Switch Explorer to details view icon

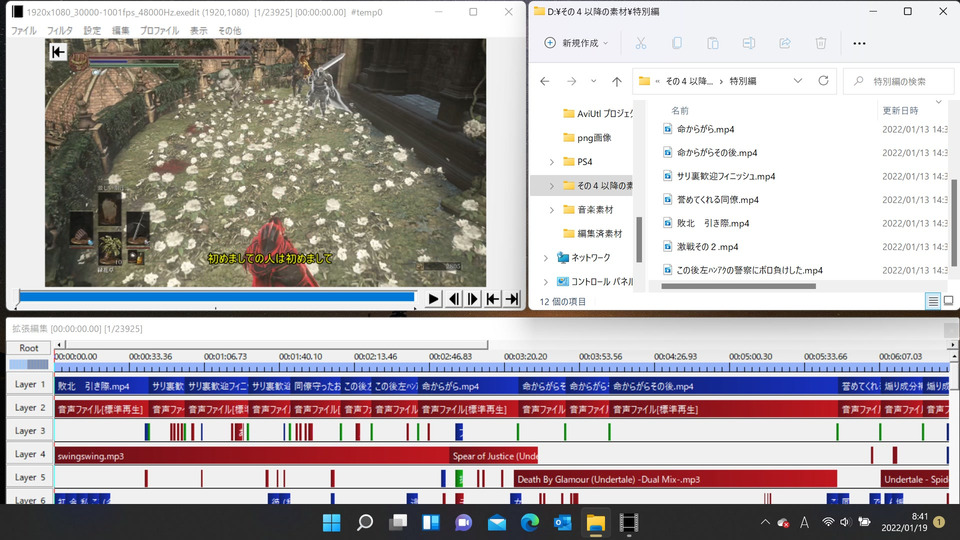932,301
